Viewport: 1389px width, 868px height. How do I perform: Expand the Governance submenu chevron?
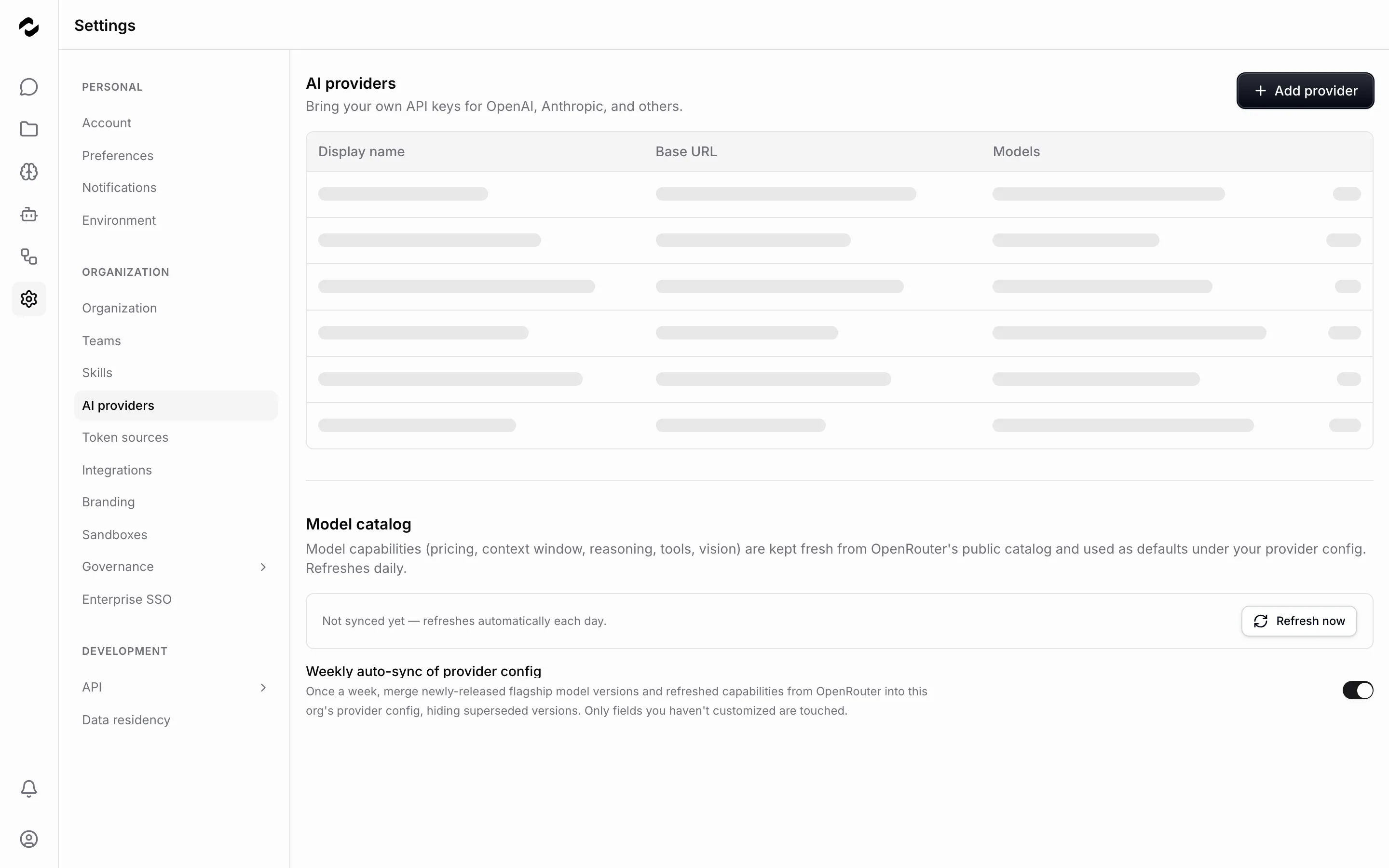coord(263,567)
